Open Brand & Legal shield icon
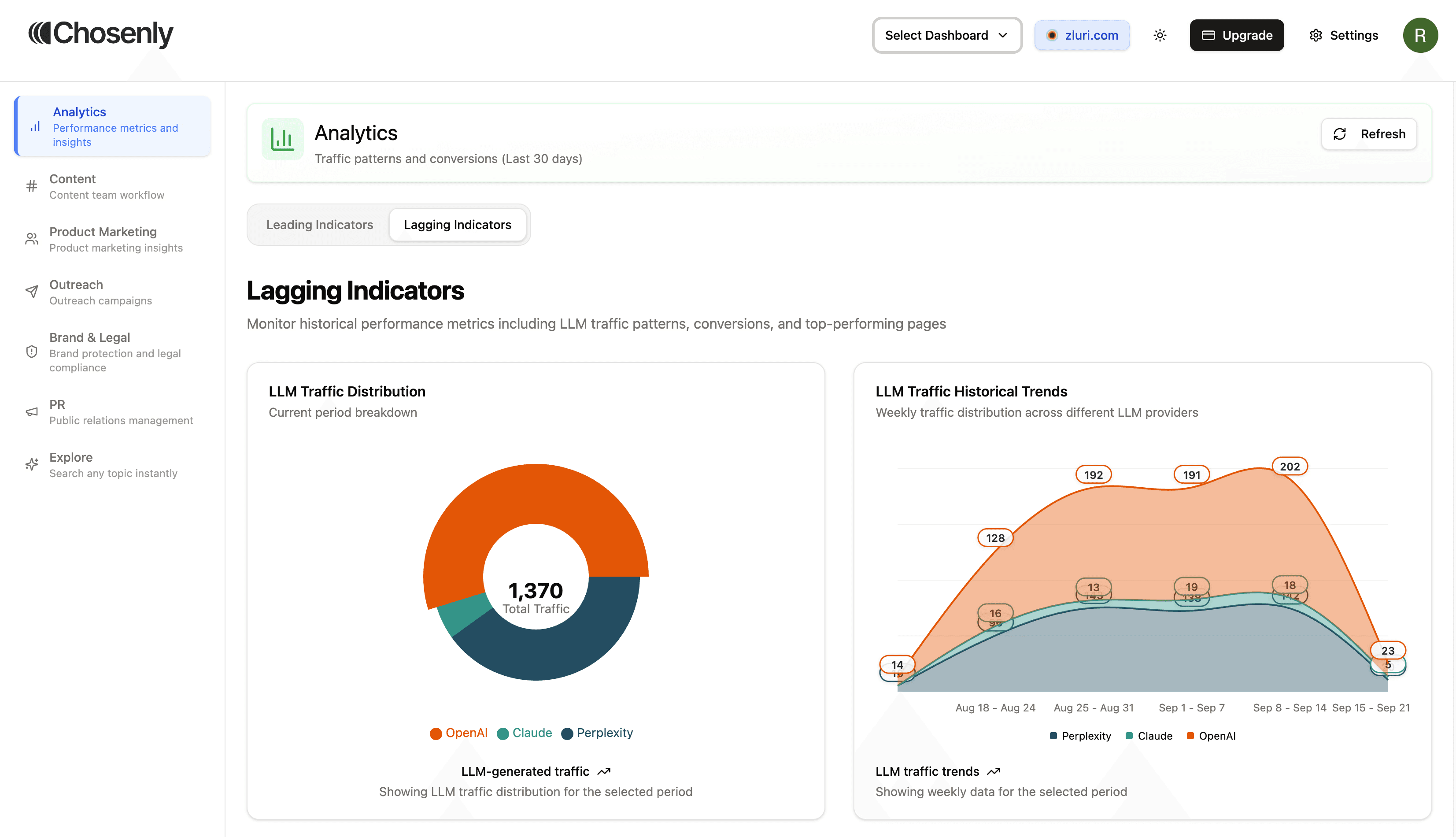The height and width of the screenshot is (837, 1456). point(32,352)
